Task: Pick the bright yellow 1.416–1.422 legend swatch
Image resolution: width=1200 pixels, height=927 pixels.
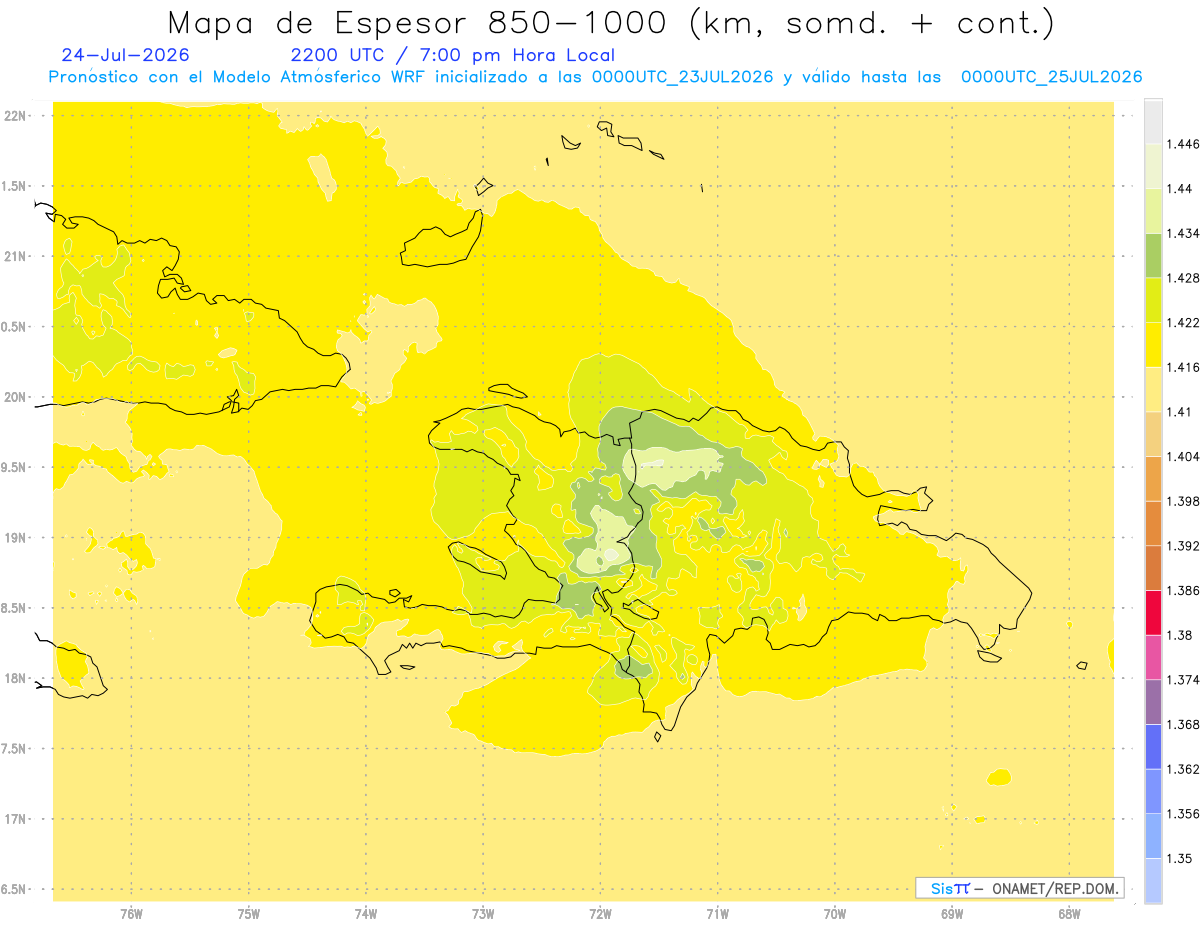Action: (x=1153, y=345)
